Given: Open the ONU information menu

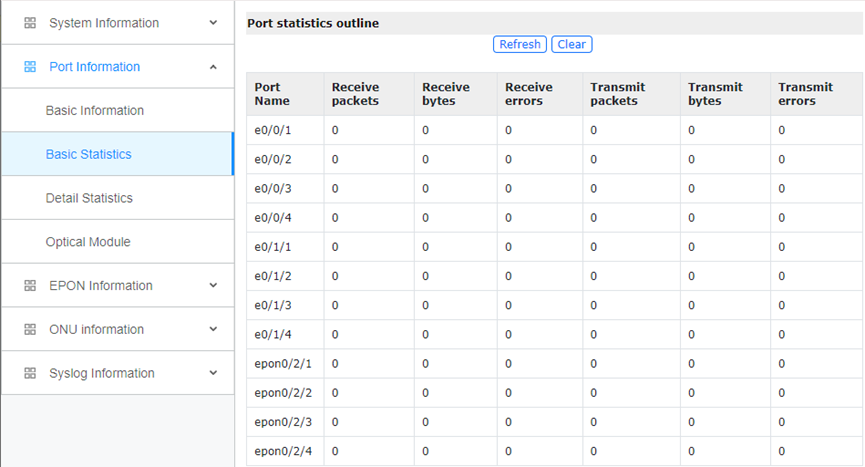Looking at the screenshot, I should (118, 329).
